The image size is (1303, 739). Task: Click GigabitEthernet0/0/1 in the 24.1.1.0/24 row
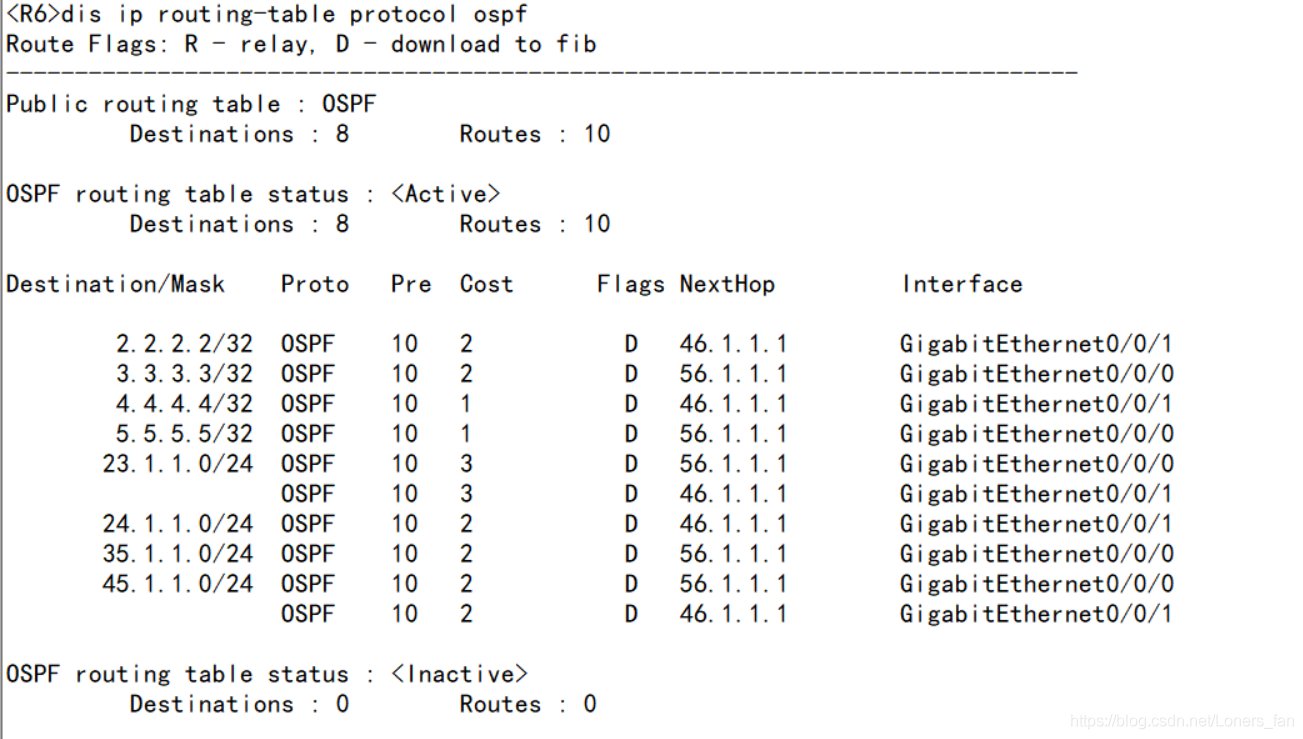pos(1037,524)
